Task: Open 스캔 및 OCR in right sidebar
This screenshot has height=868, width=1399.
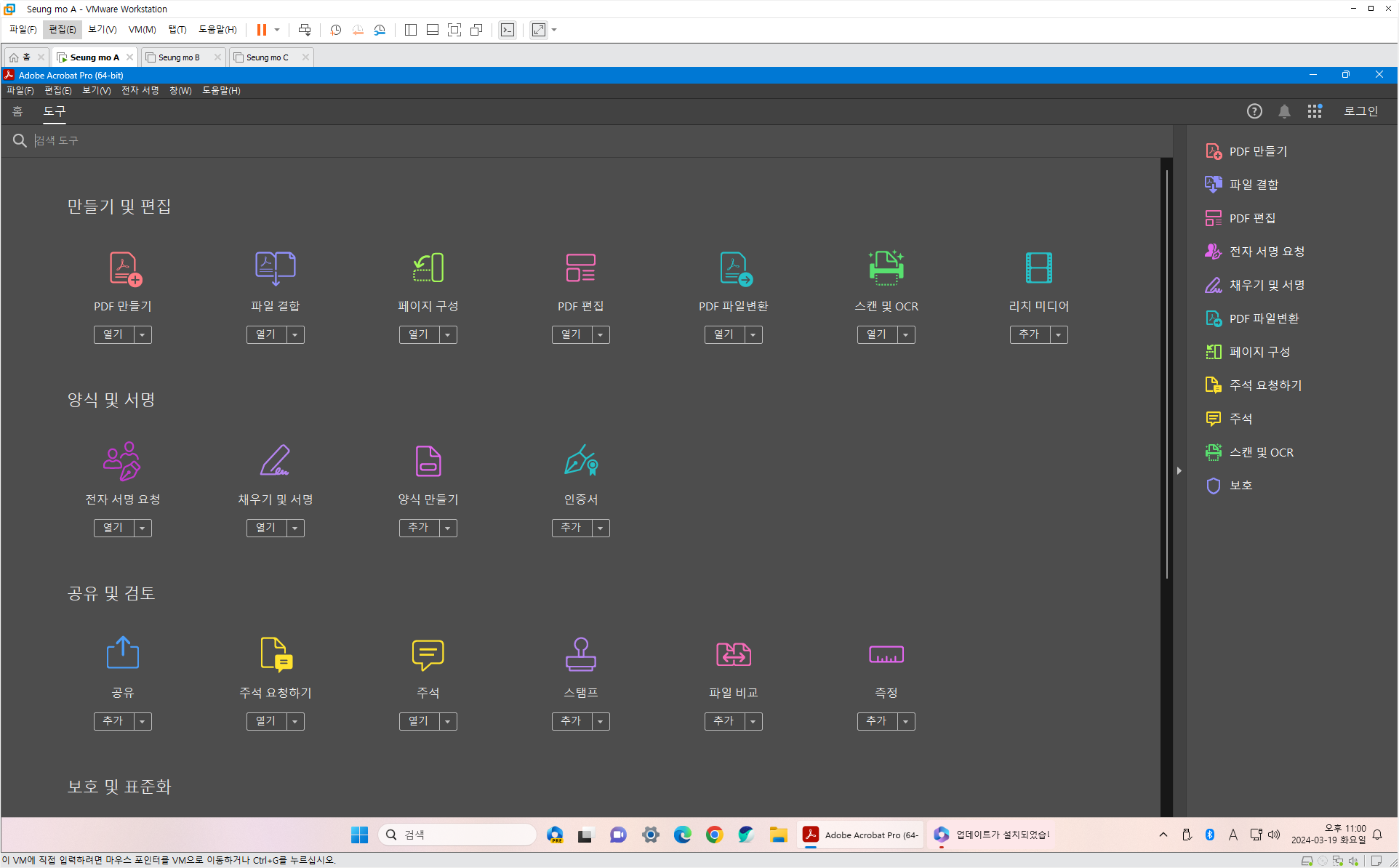Action: (1249, 452)
